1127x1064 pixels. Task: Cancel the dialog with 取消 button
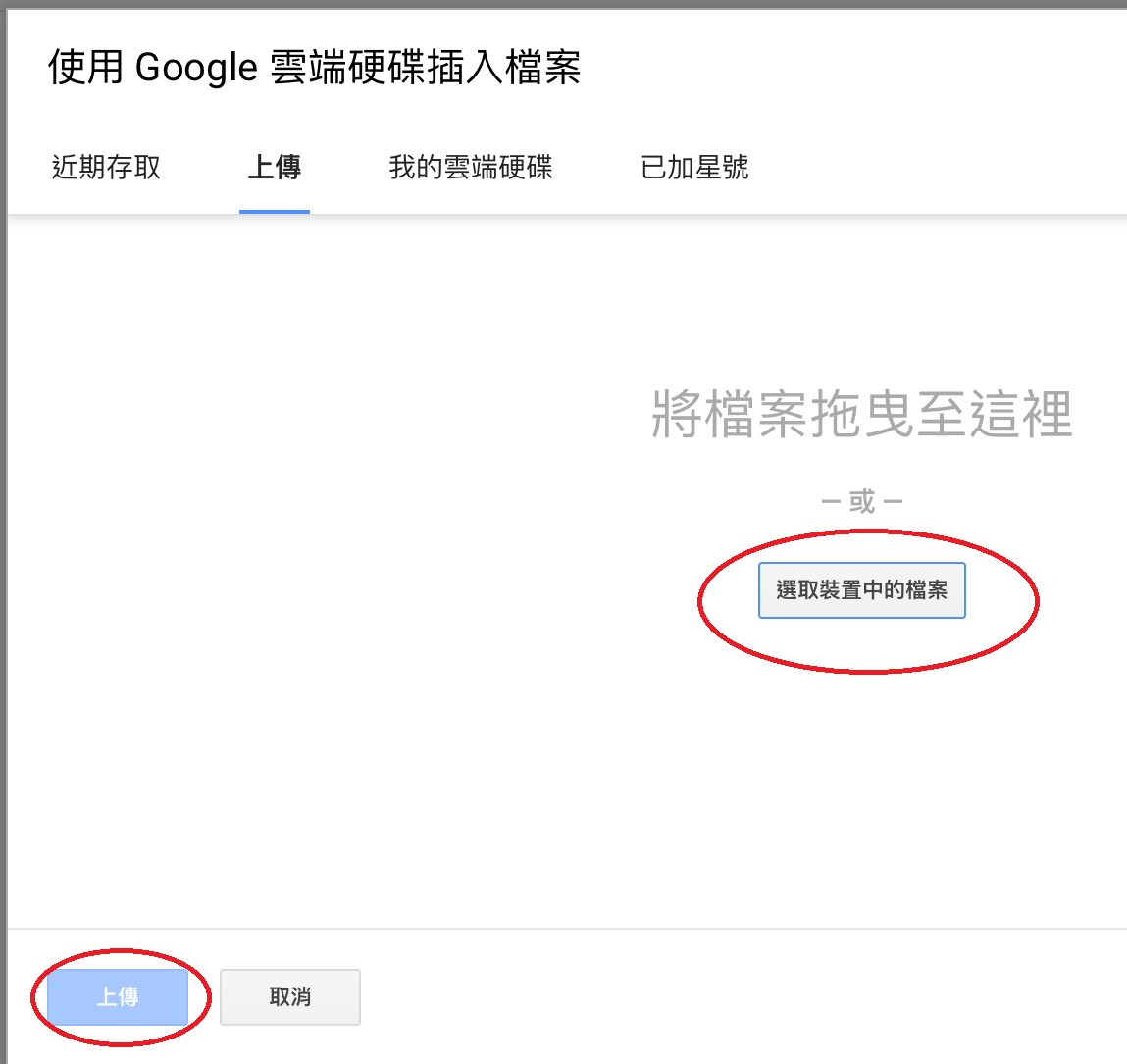pyautogui.click(x=289, y=996)
